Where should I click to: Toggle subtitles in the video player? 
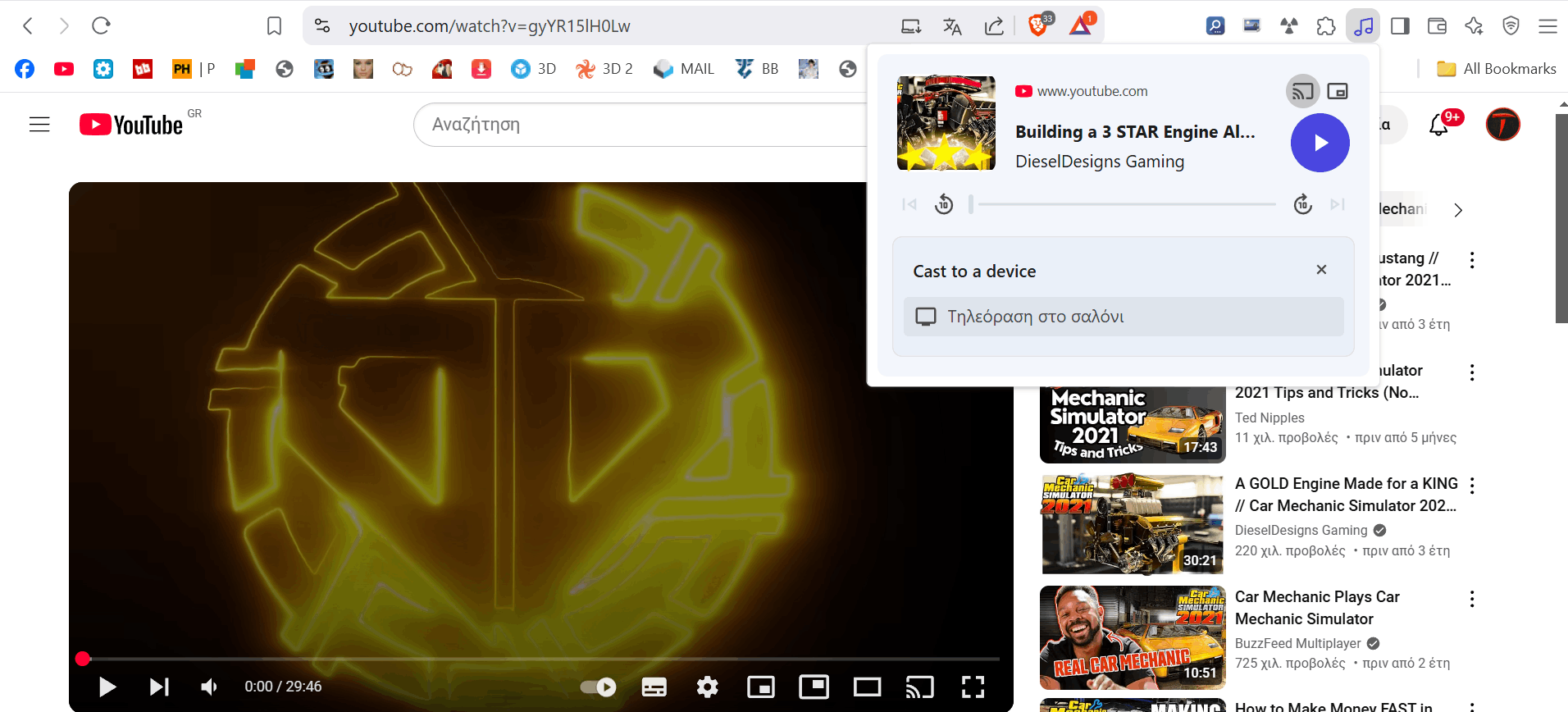tap(654, 687)
